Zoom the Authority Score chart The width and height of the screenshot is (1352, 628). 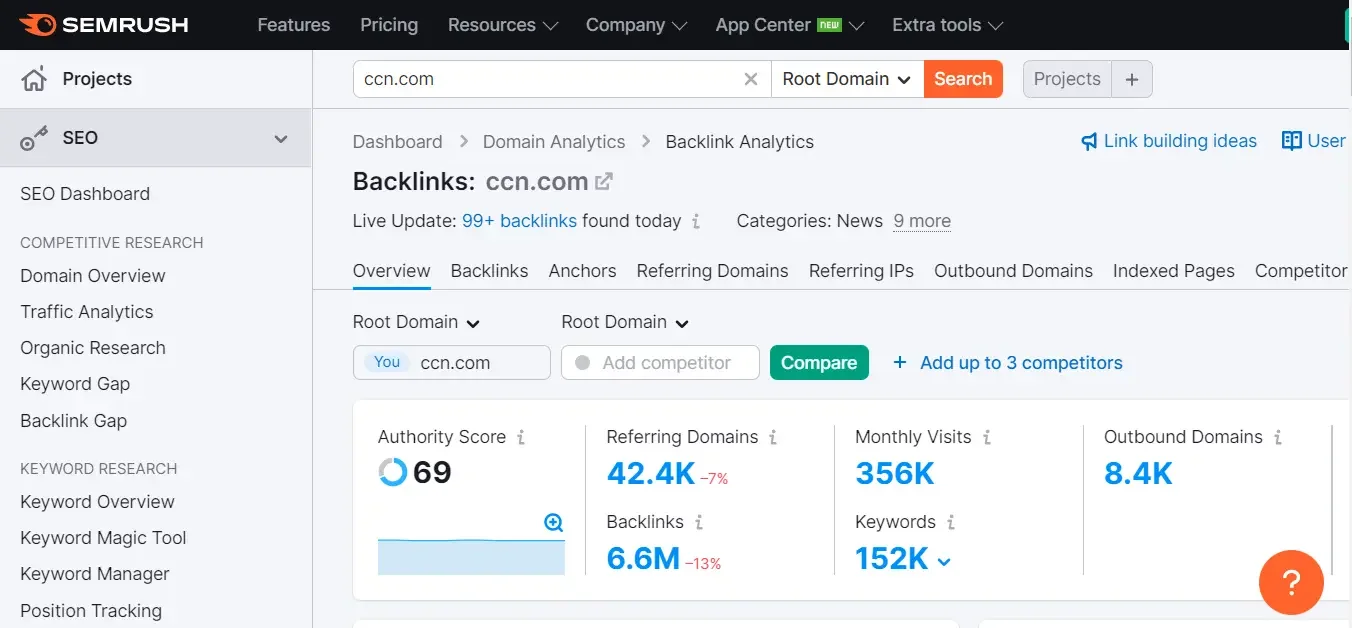tap(554, 522)
